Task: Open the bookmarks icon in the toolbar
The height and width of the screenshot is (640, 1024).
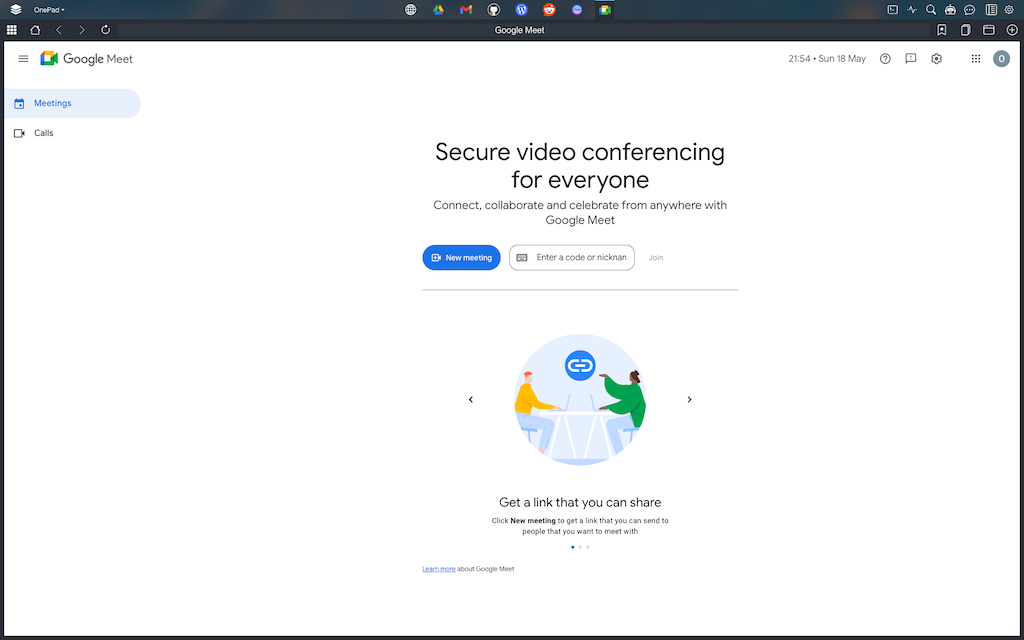Action: click(942, 30)
